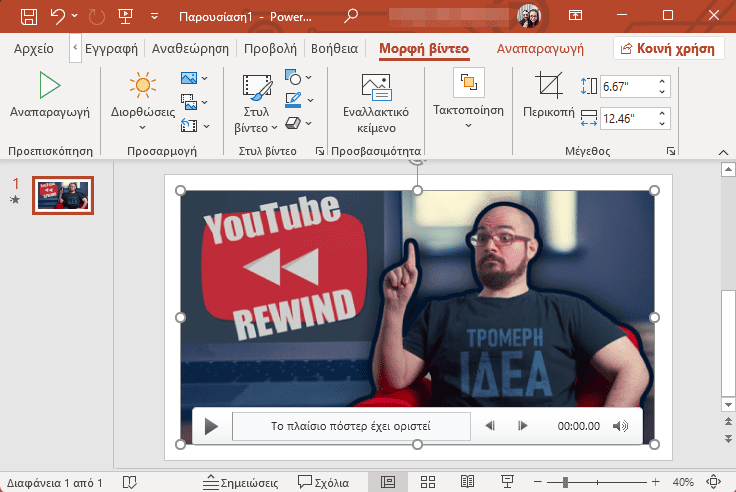Screen dimensions: 736x492
Task: Start Slide Show from status bar
Action: 507,482
